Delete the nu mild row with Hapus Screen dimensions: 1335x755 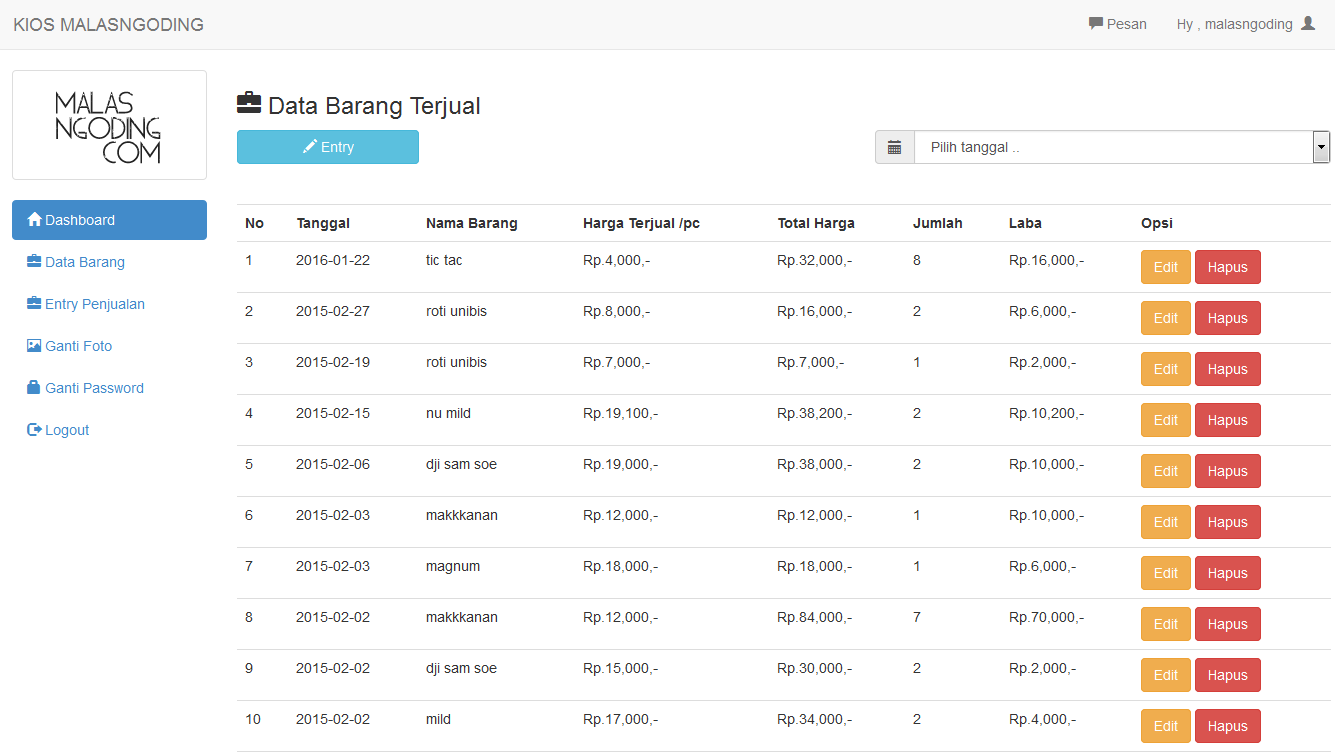[1227, 420]
